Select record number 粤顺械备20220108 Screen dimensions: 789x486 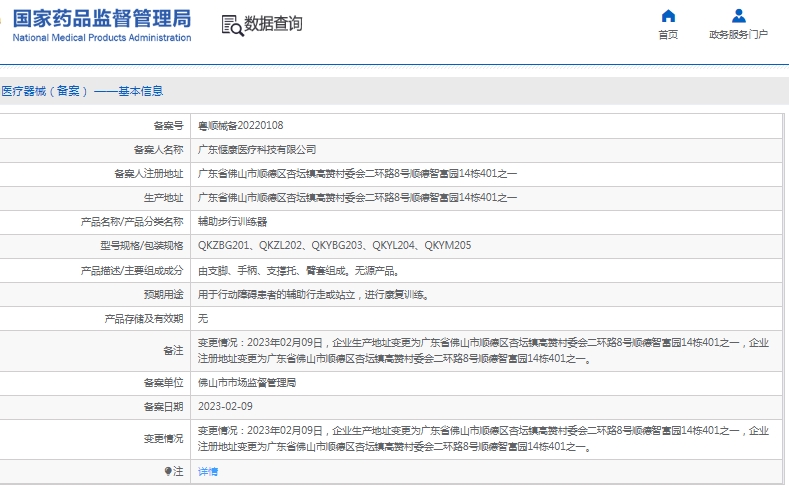[241, 126]
